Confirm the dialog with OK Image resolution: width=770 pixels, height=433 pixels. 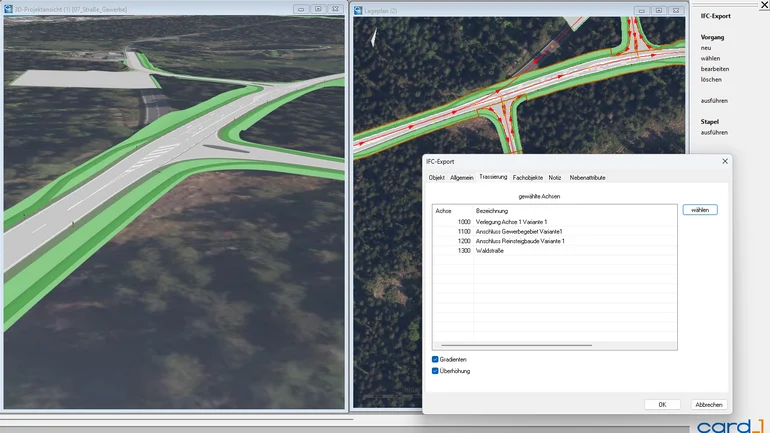(662, 404)
